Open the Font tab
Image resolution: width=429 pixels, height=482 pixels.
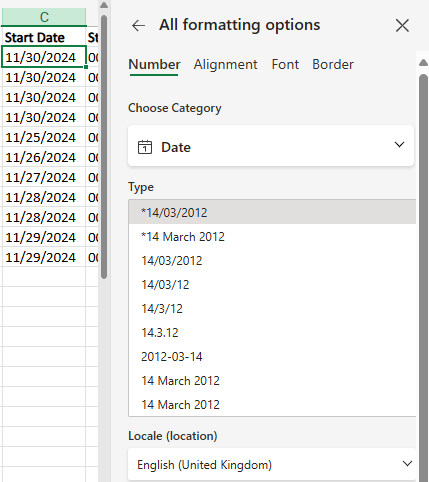285,64
